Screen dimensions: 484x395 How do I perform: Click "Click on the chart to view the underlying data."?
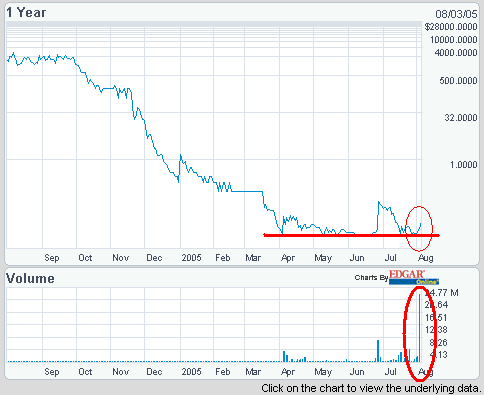click(x=371, y=388)
